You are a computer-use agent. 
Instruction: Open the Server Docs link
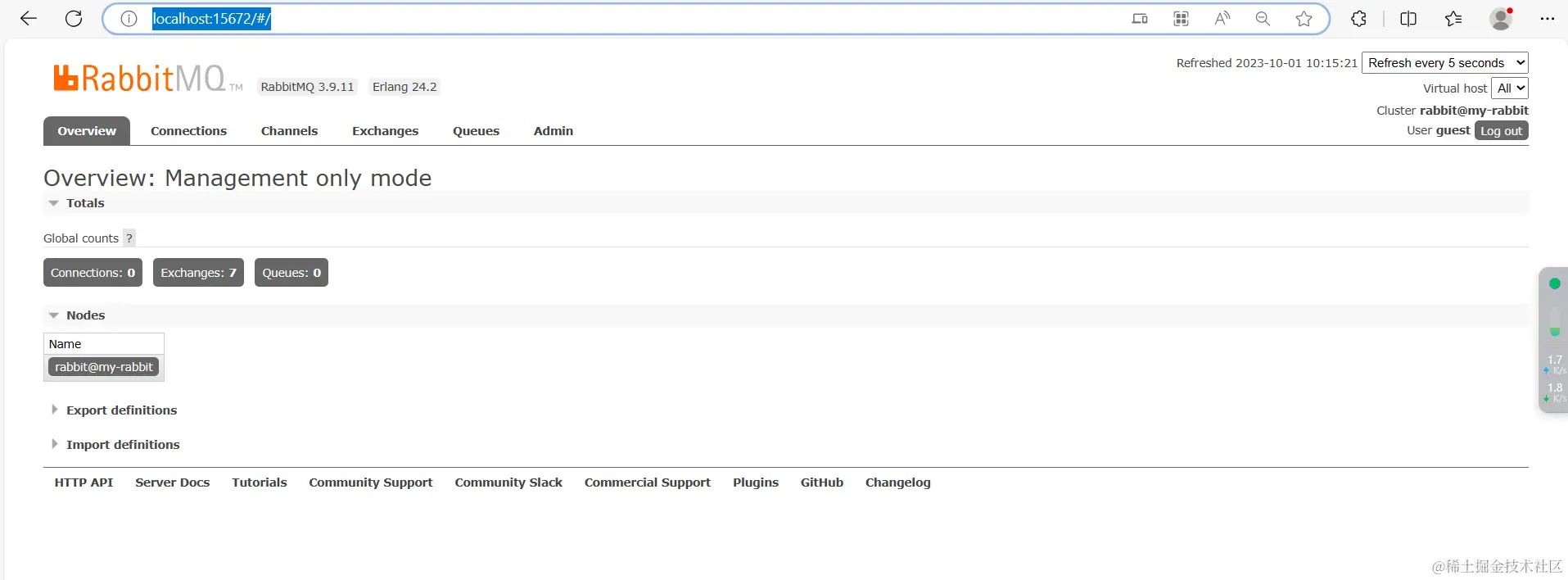point(173,483)
